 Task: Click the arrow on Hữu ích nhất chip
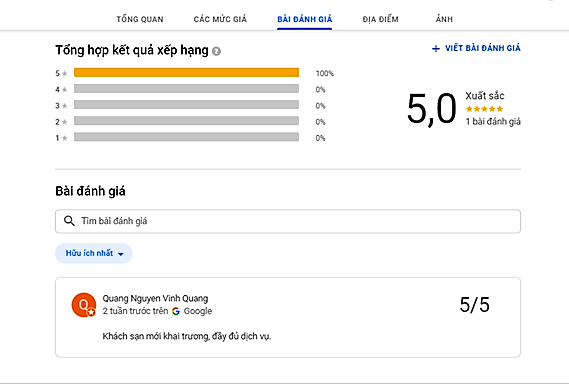[x=121, y=254]
